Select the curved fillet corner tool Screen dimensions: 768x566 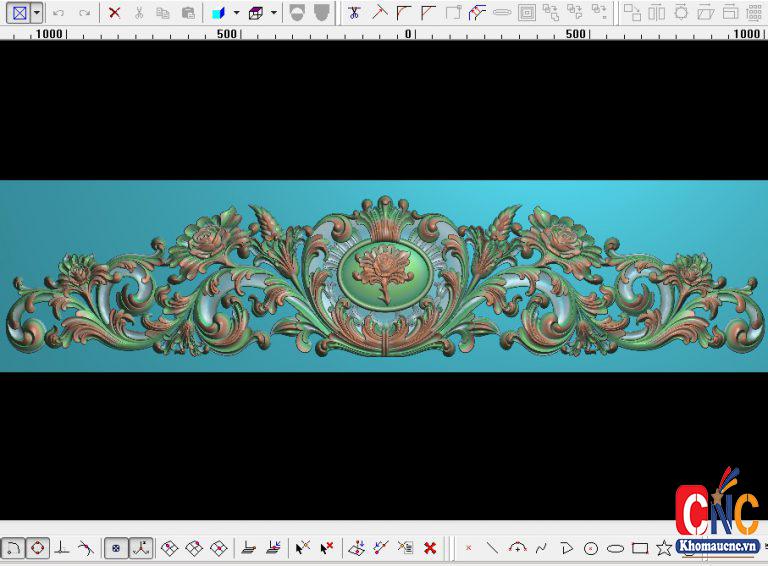(404, 13)
